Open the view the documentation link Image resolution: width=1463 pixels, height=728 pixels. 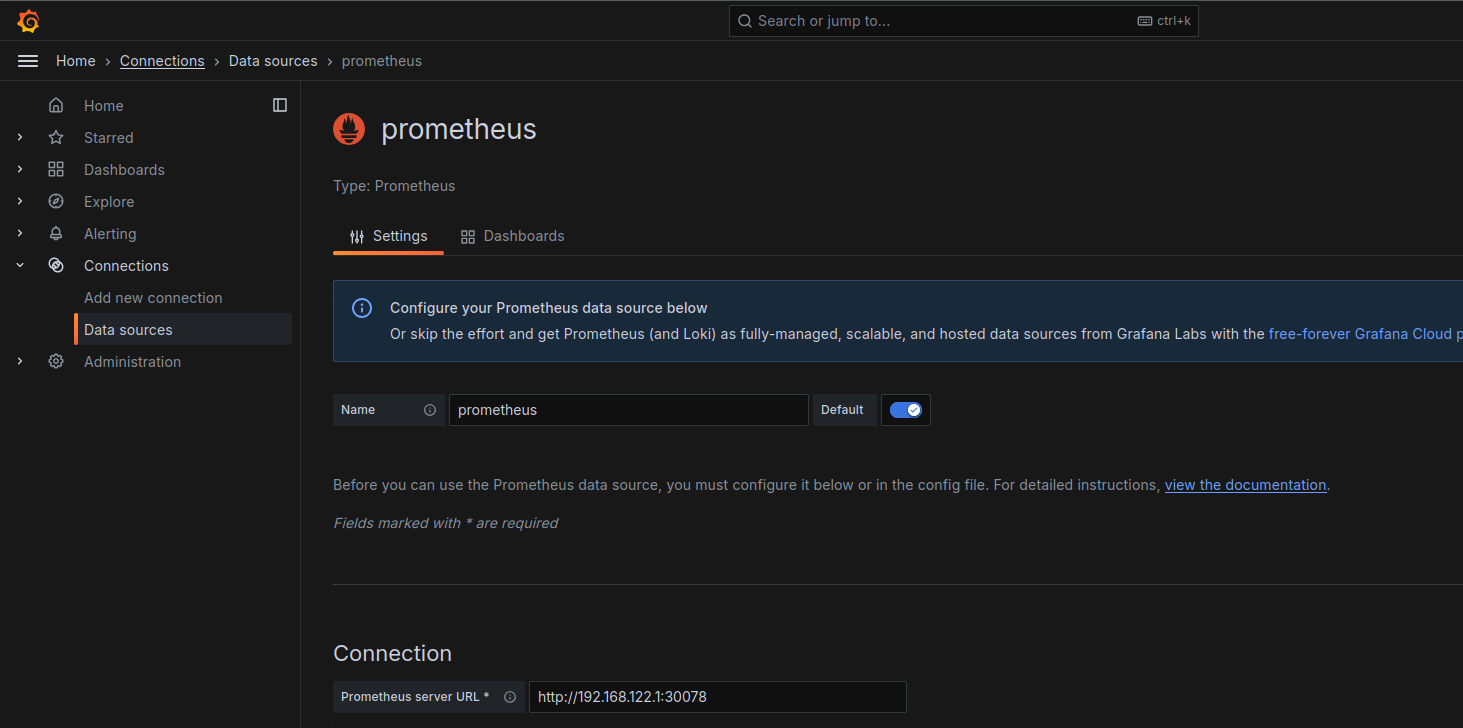1245,485
